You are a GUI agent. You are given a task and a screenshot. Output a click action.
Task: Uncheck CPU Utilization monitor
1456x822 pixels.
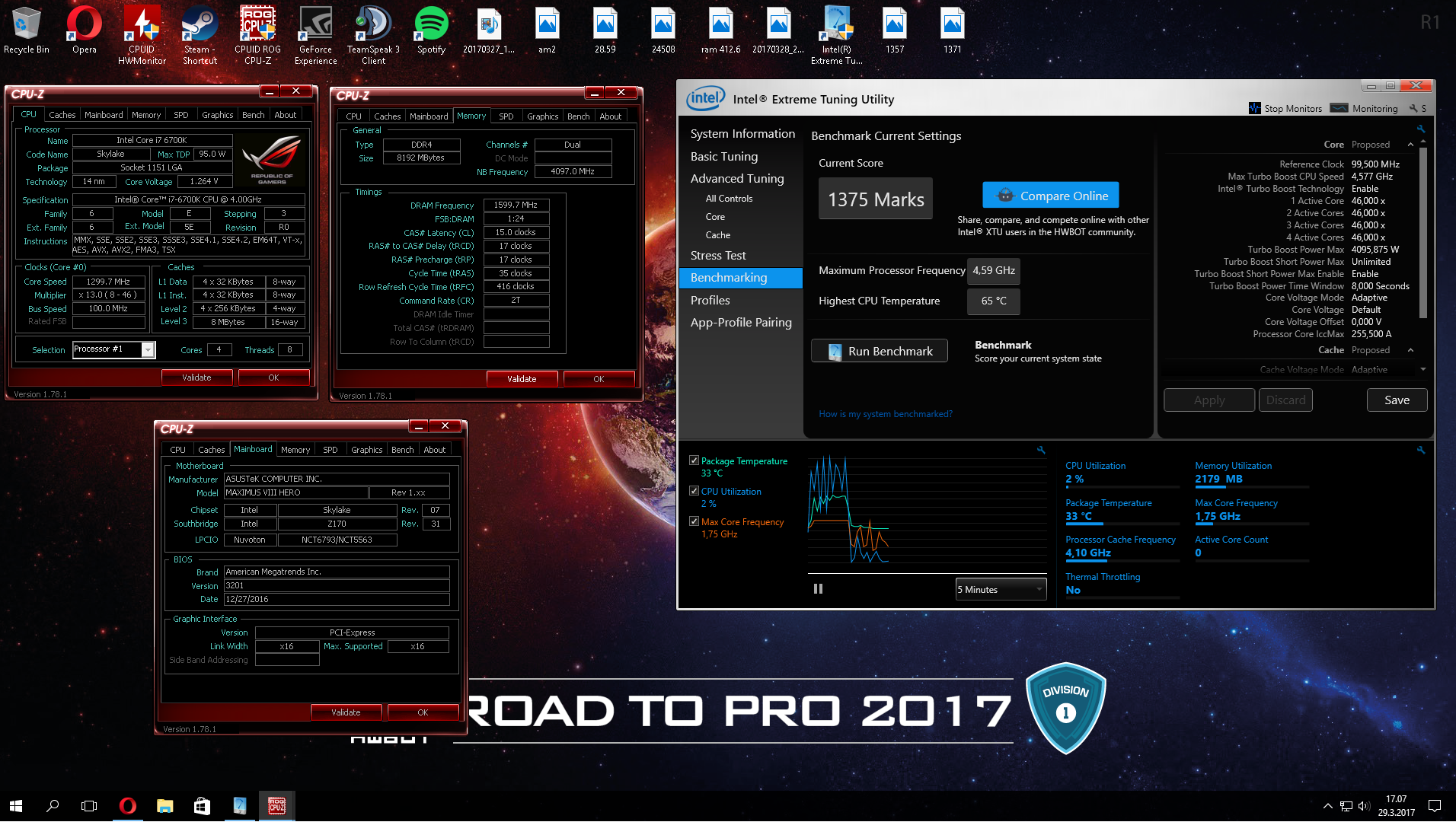point(694,491)
